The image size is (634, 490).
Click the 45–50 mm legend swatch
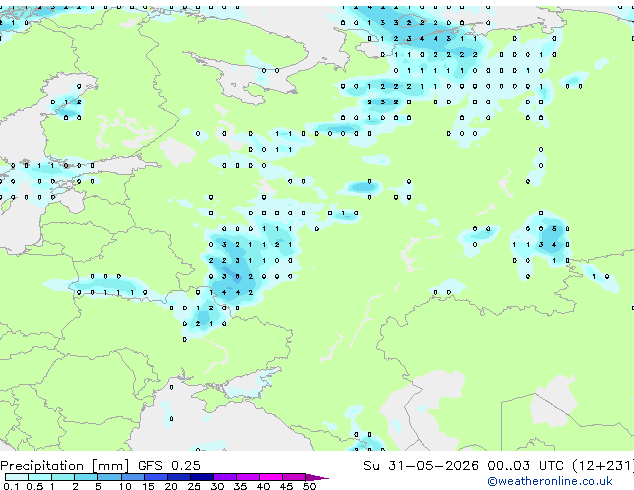294,477
